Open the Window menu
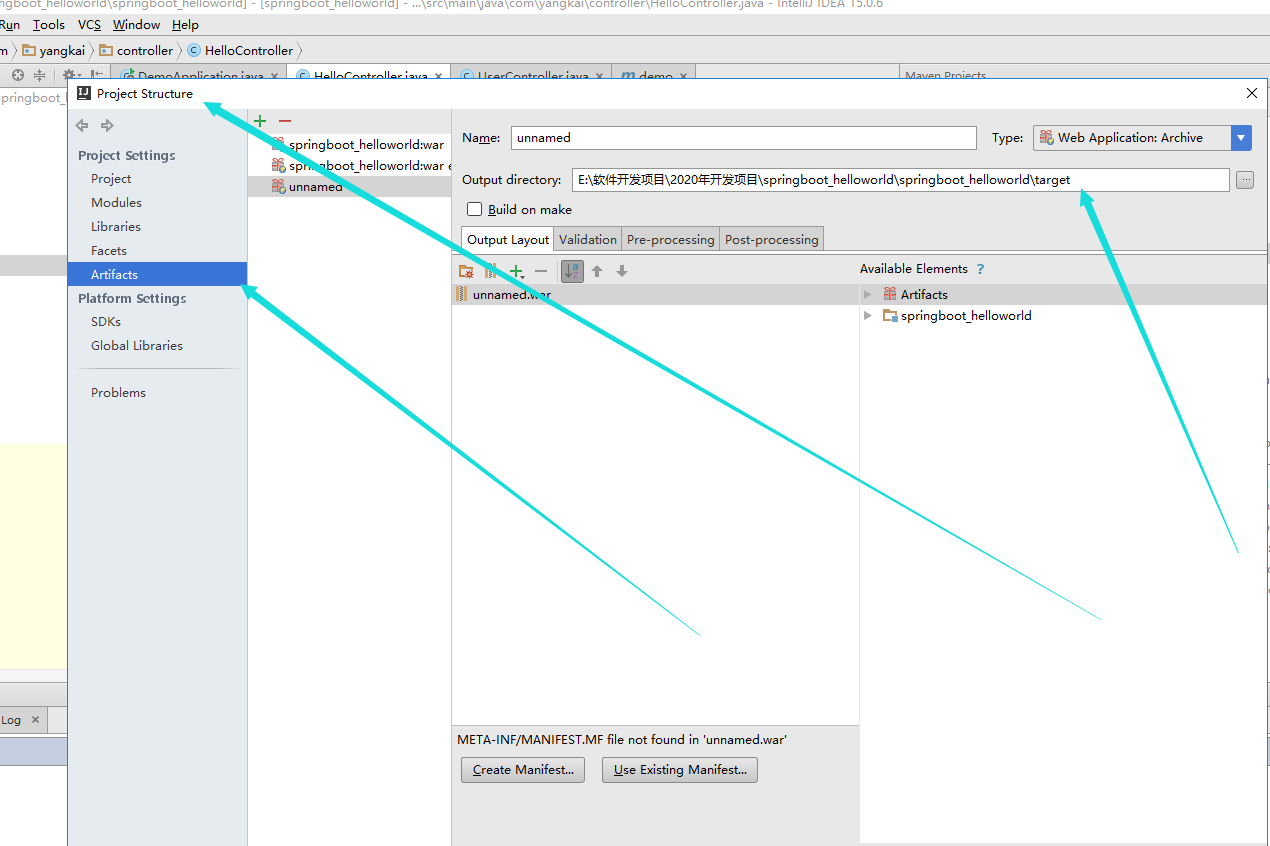The width and height of the screenshot is (1270, 846). point(137,25)
